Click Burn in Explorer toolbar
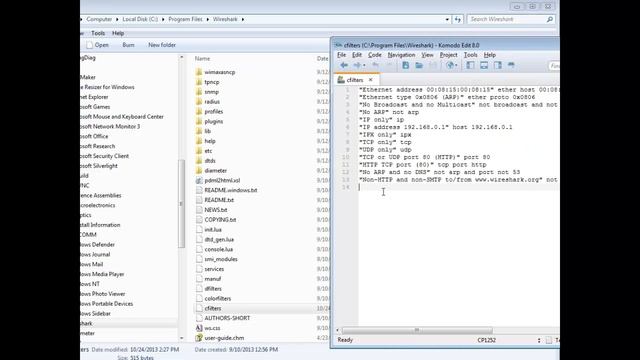This screenshot has height=360, width=640. [x=128, y=45]
